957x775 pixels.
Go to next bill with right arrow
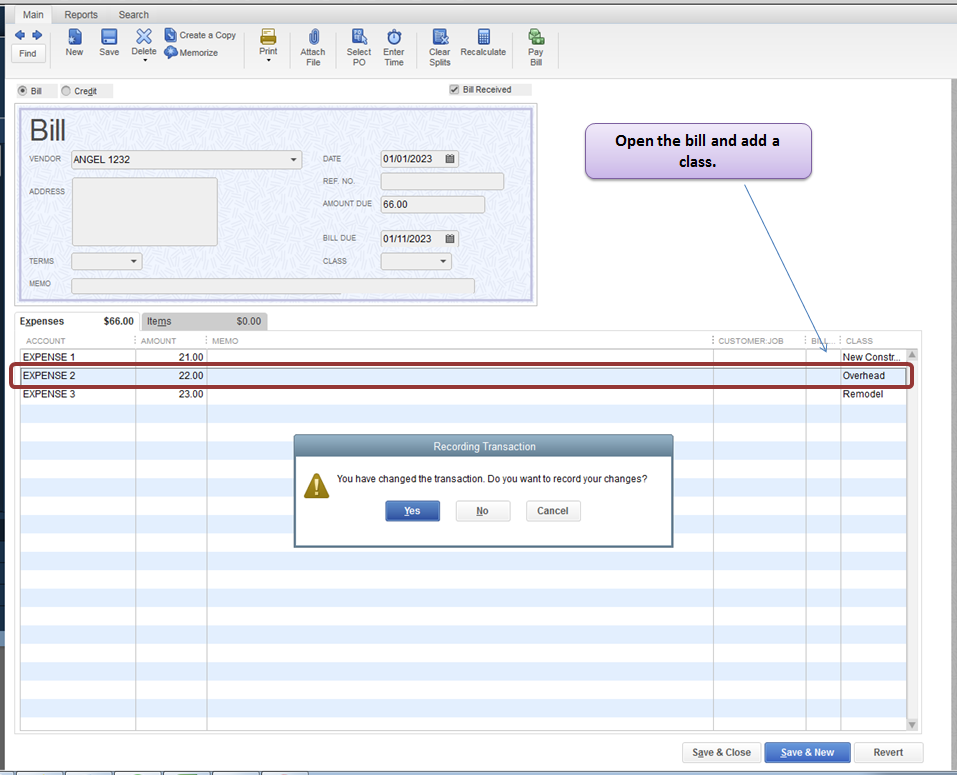tap(37, 35)
